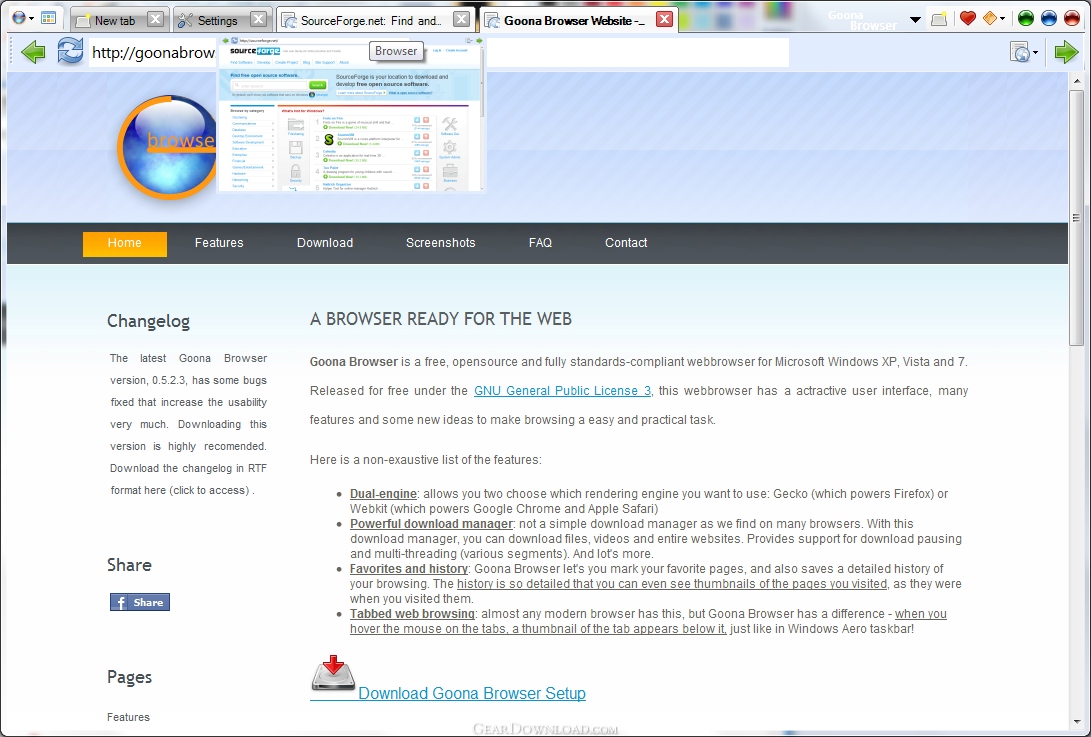Open the tab overview grid icon
The height and width of the screenshot is (737, 1091).
49,19
